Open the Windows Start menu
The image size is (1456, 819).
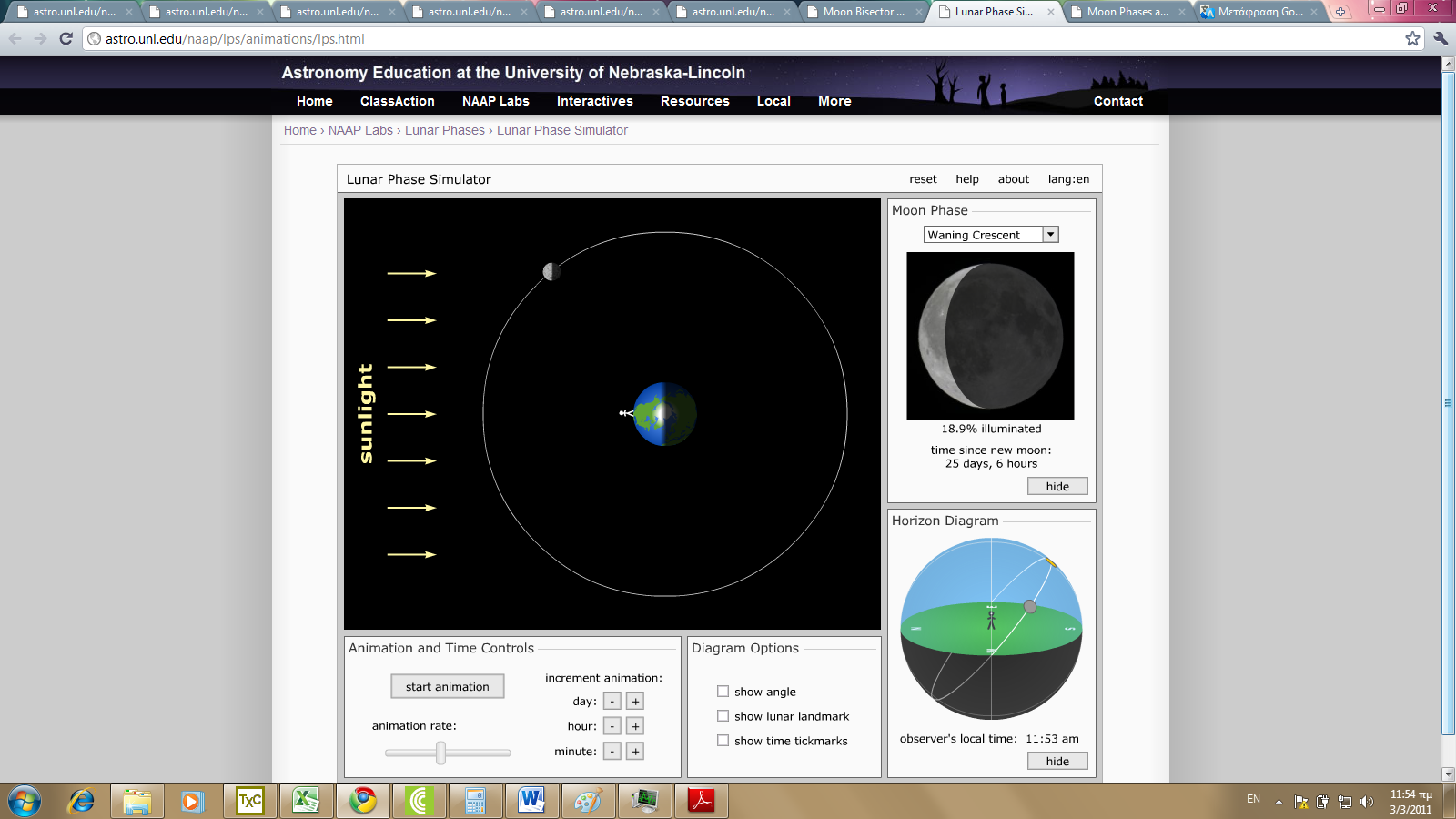[25, 801]
